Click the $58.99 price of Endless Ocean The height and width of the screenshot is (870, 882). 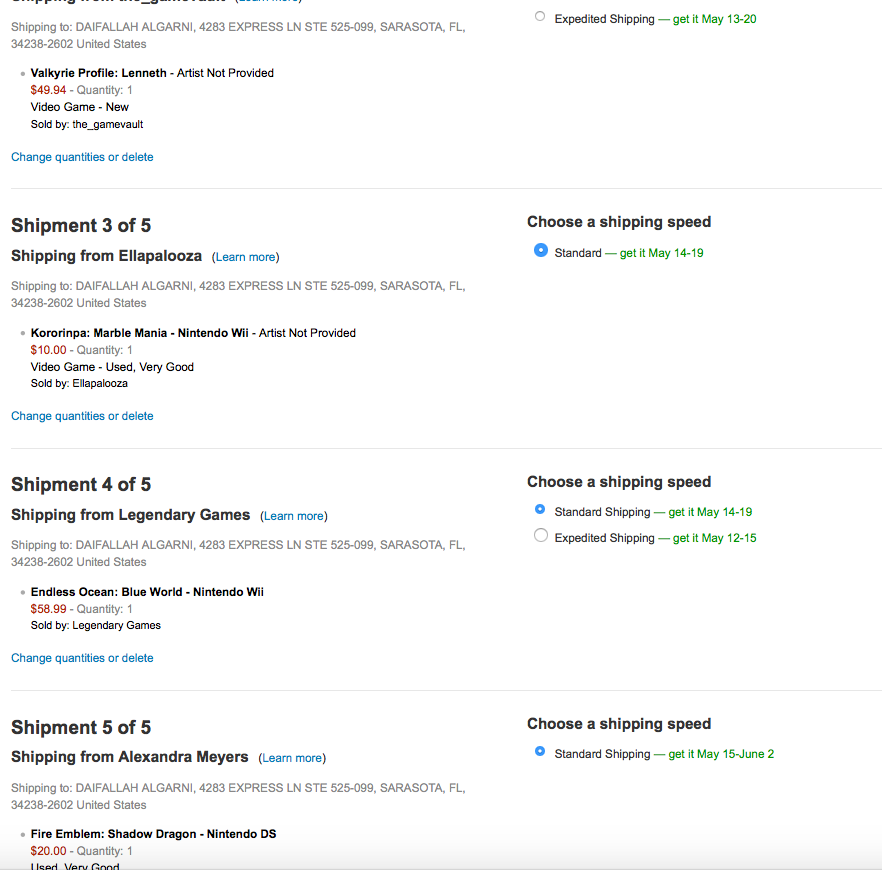(48, 609)
